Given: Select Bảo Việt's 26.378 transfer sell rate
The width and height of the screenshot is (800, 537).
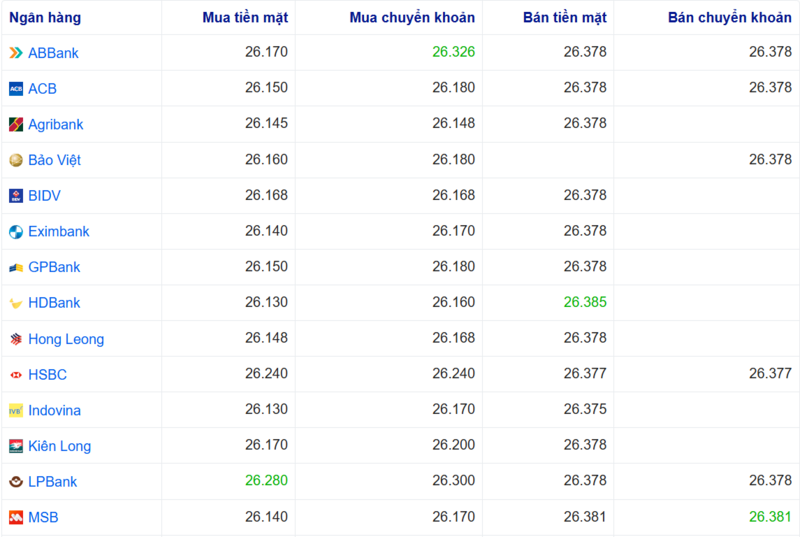Looking at the screenshot, I should pyautogui.click(x=770, y=160).
